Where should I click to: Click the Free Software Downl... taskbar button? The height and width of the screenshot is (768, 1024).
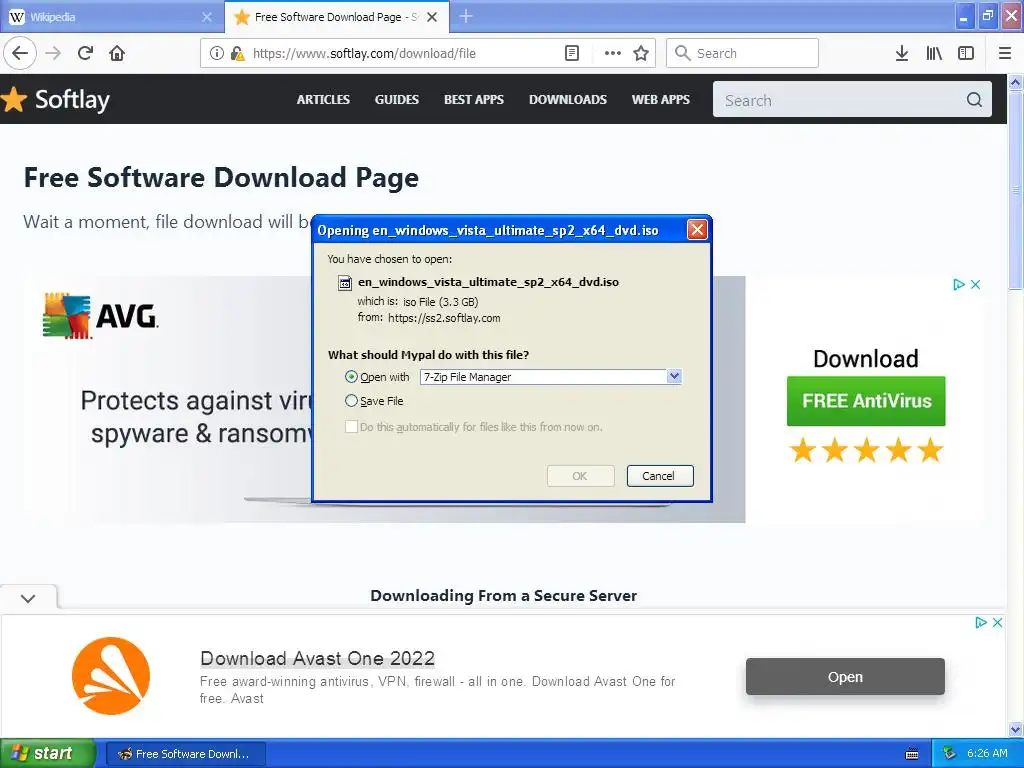click(x=185, y=754)
